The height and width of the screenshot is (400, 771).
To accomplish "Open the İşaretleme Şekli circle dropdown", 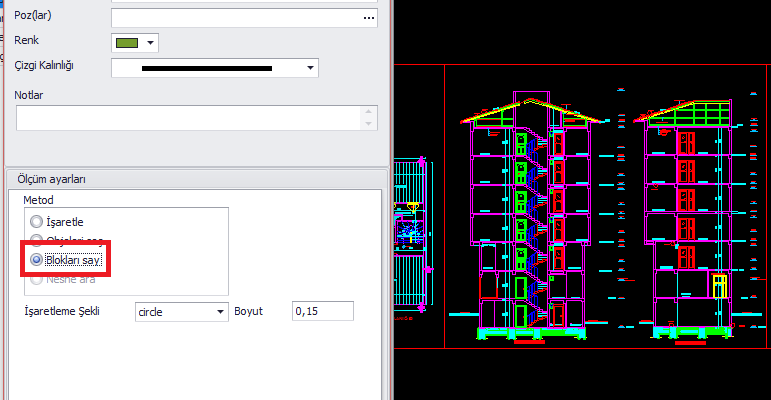I will coord(221,312).
